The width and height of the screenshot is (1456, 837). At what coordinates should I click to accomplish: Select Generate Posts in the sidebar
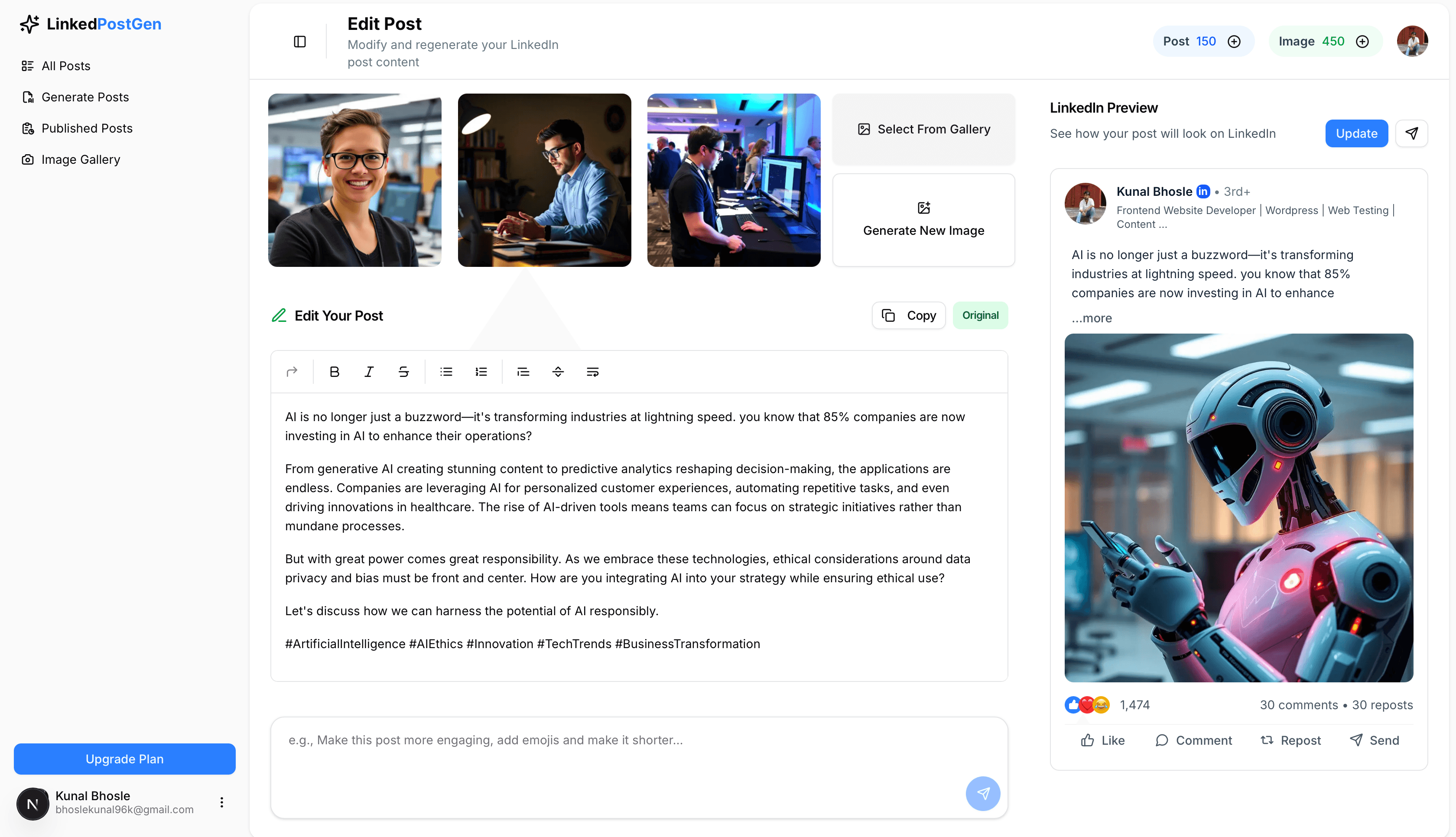(x=84, y=97)
